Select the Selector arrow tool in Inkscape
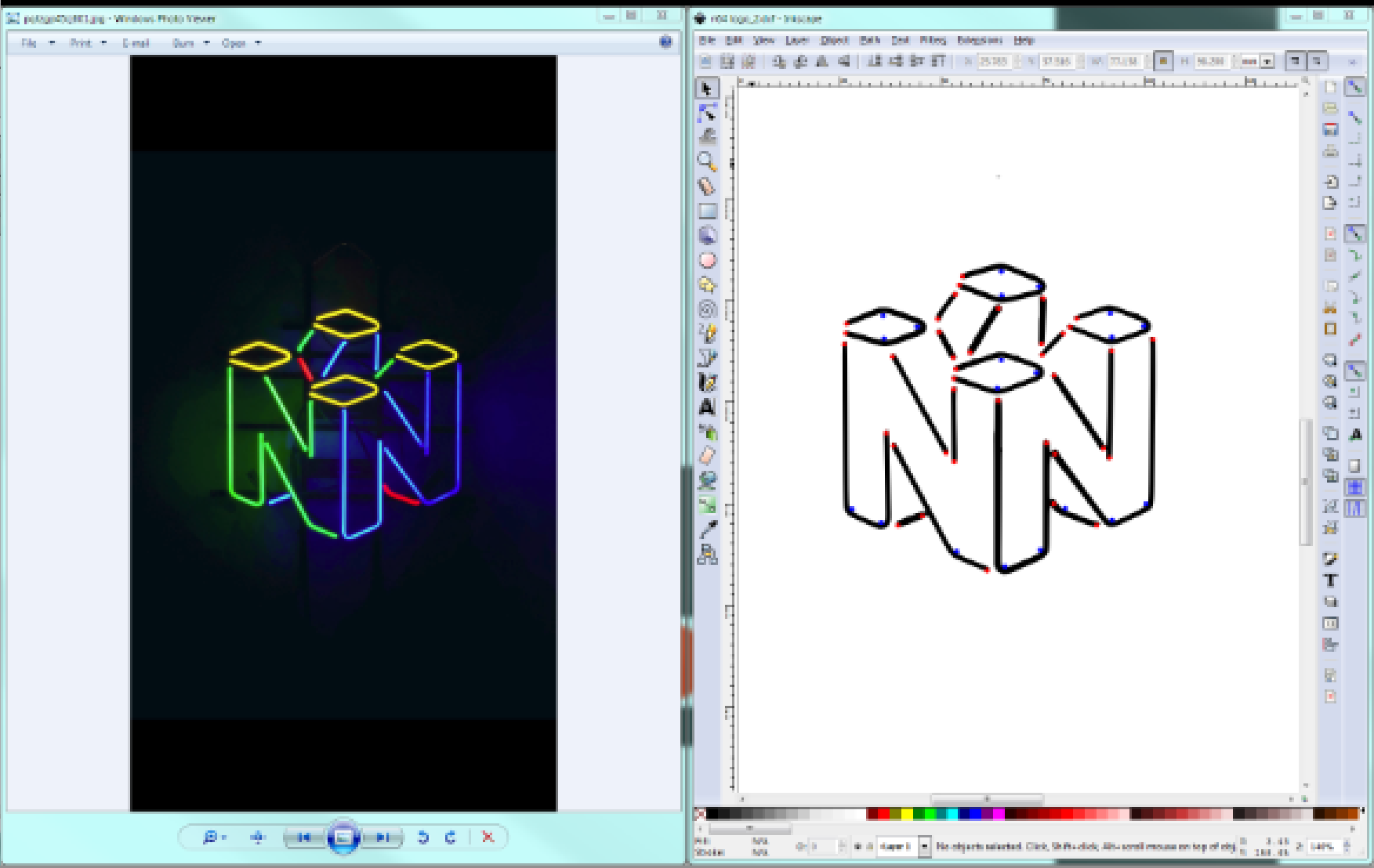This screenshot has height=868, width=1374. click(707, 89)
